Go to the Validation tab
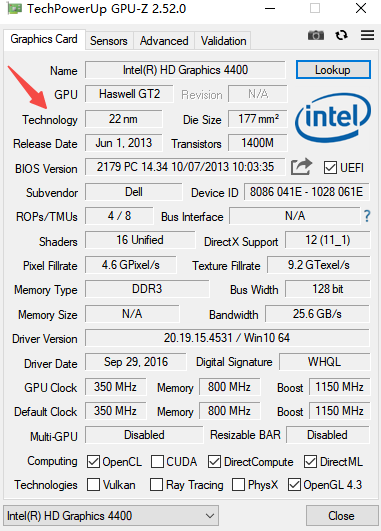Viewport: 381px width, 531px height. click(x=223, y=41)
